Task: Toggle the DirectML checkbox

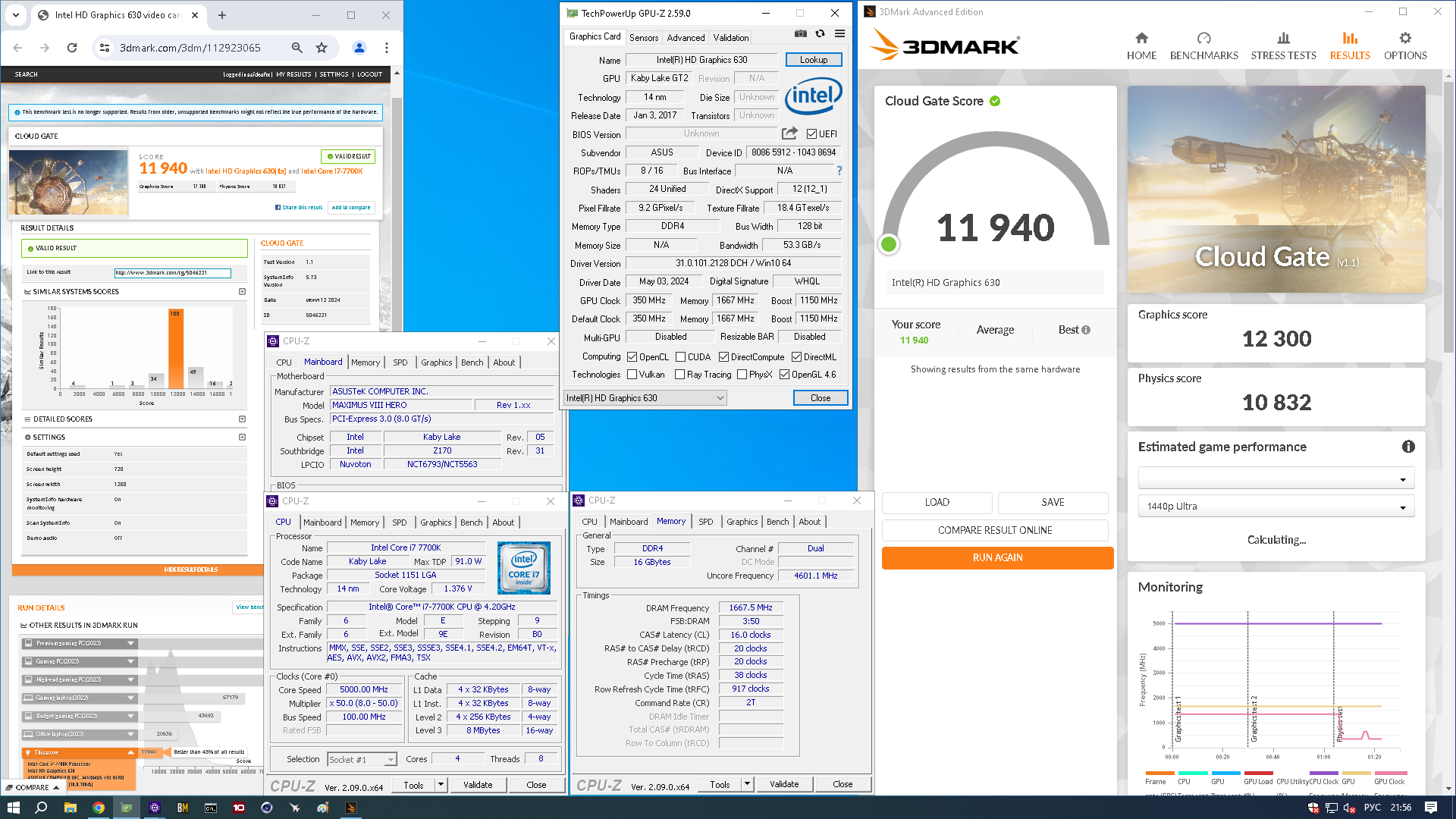Action: (x=796, y=356)
